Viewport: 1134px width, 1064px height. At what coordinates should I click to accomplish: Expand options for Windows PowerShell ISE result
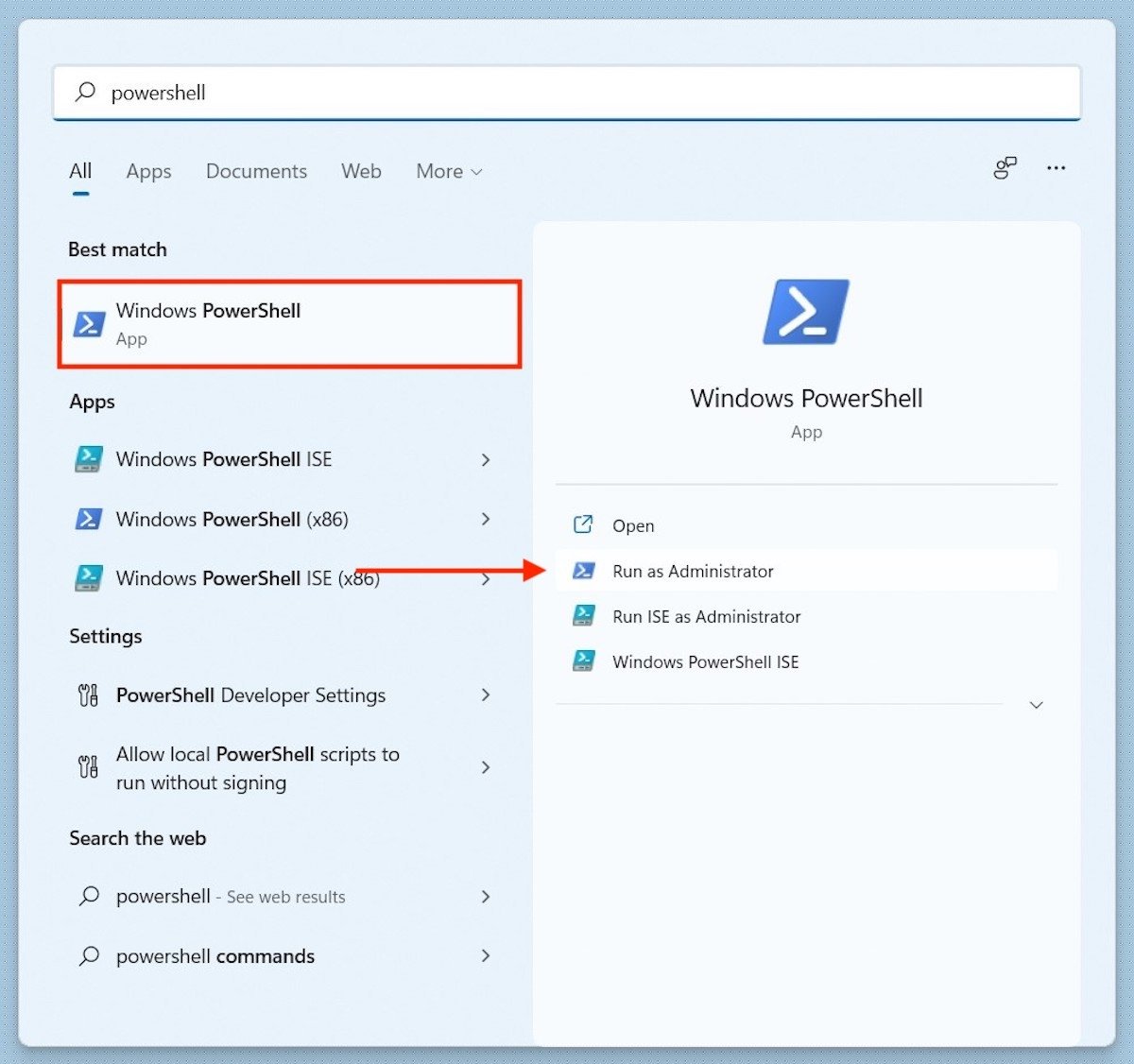tap(486, 459)
